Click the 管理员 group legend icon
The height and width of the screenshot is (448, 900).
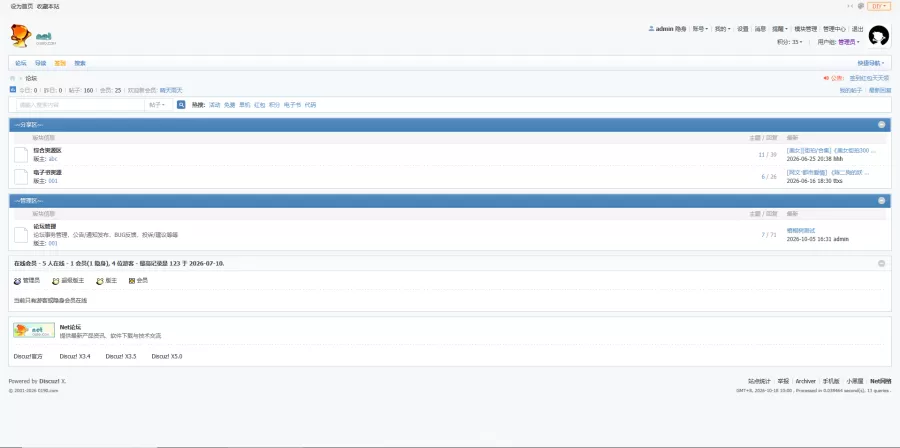tap(17, 281)
